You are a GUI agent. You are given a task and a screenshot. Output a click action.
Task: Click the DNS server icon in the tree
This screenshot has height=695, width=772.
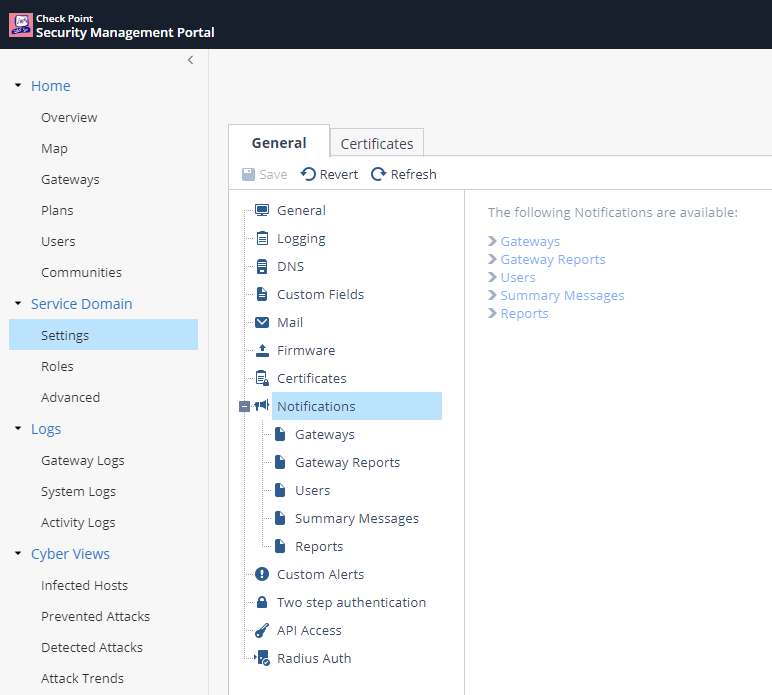point(262,267)
